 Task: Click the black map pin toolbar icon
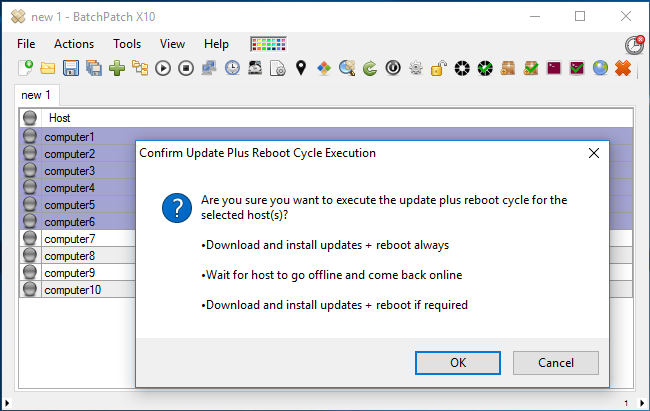point(301,68)
